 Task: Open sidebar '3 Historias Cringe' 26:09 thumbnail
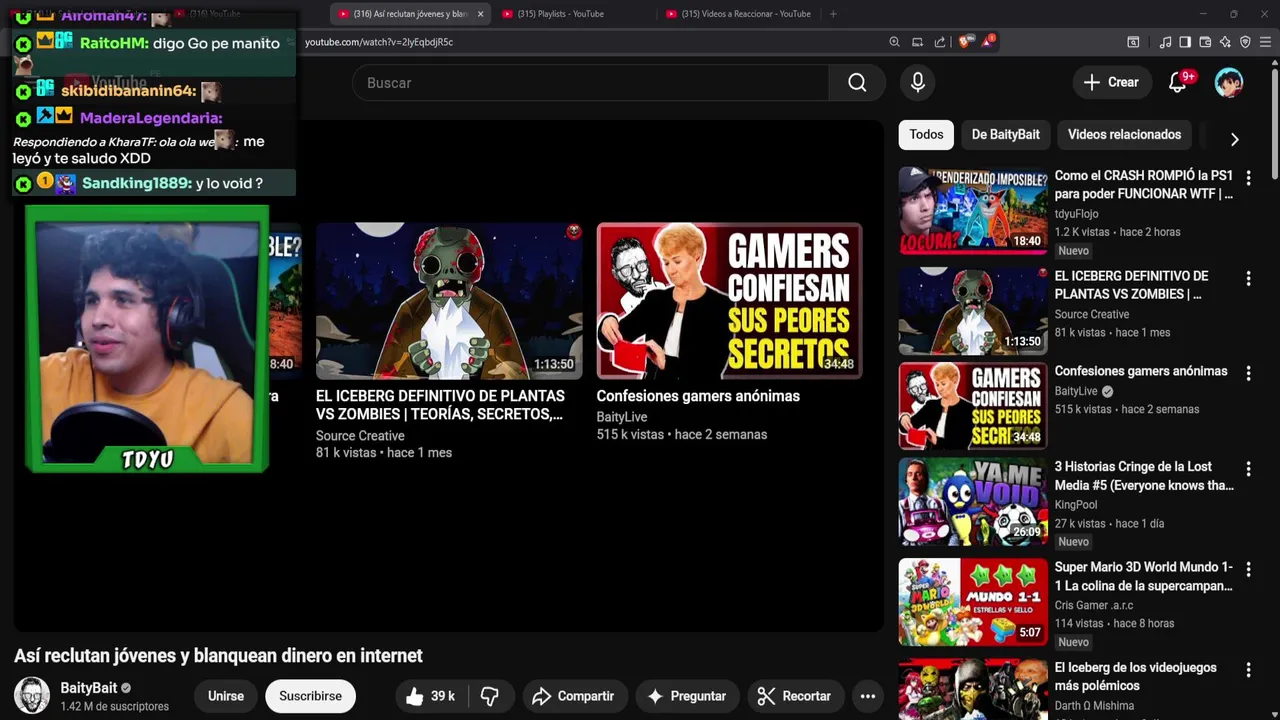point(972,502)
